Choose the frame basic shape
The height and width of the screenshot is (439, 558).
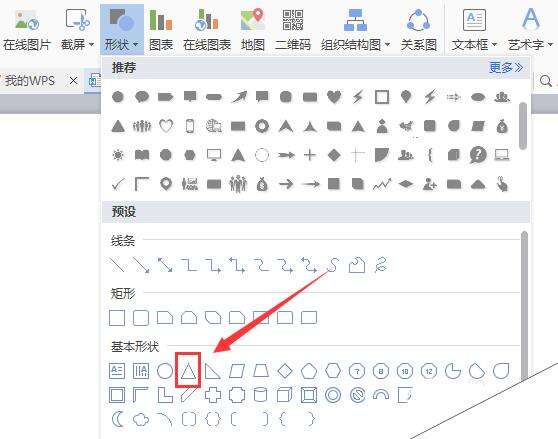tap(117, 395)
